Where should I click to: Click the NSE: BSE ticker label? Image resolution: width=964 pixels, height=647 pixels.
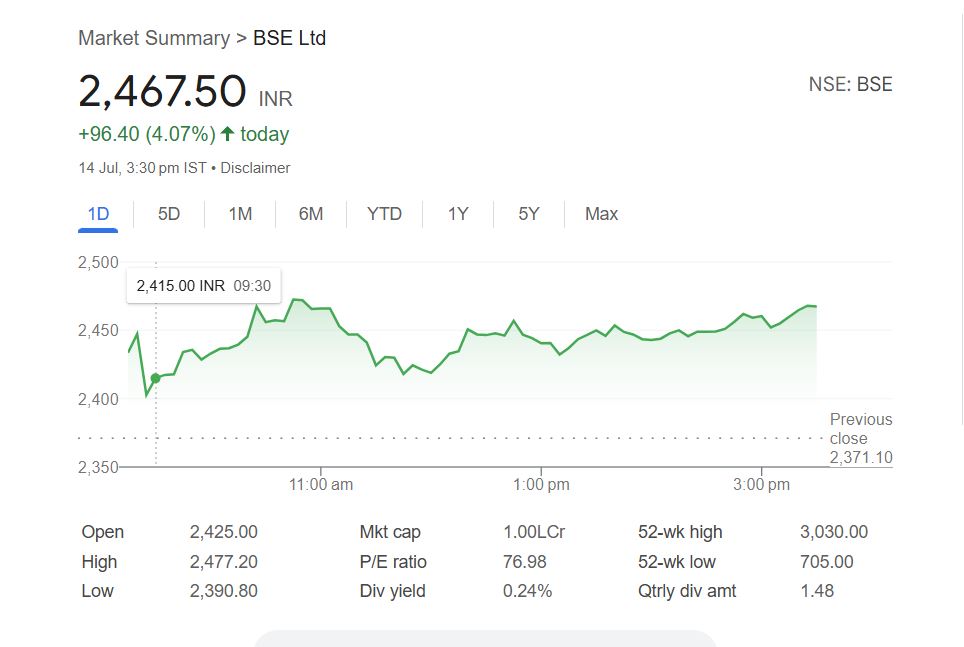click(850, 85)
